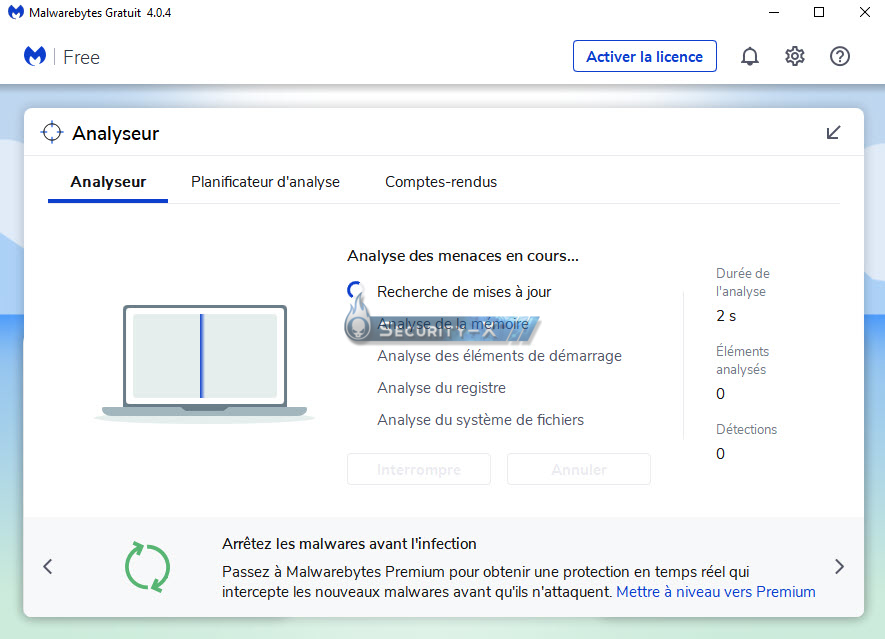The height and width of the screenshot is (639, 885).
Task: Click the scan duration value 2 s
Action: 726,316
